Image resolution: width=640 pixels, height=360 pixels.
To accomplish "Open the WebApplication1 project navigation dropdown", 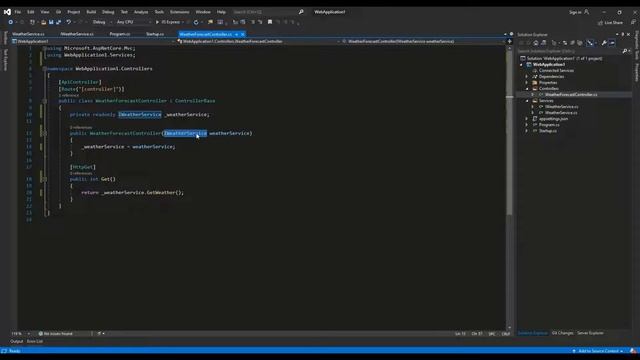I will point(94,41).
